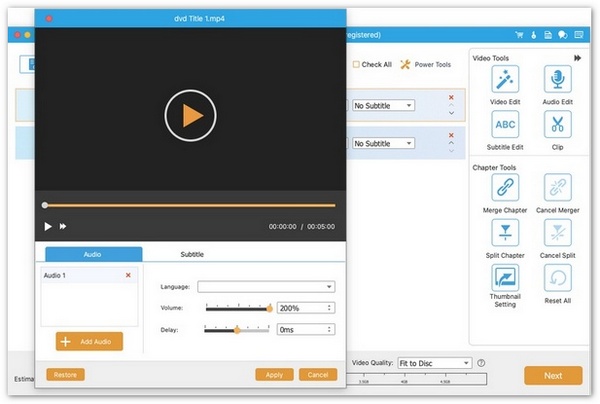600x404 pixels.
Task: Toggle the Check All checkbox
Action: point(356,64)
